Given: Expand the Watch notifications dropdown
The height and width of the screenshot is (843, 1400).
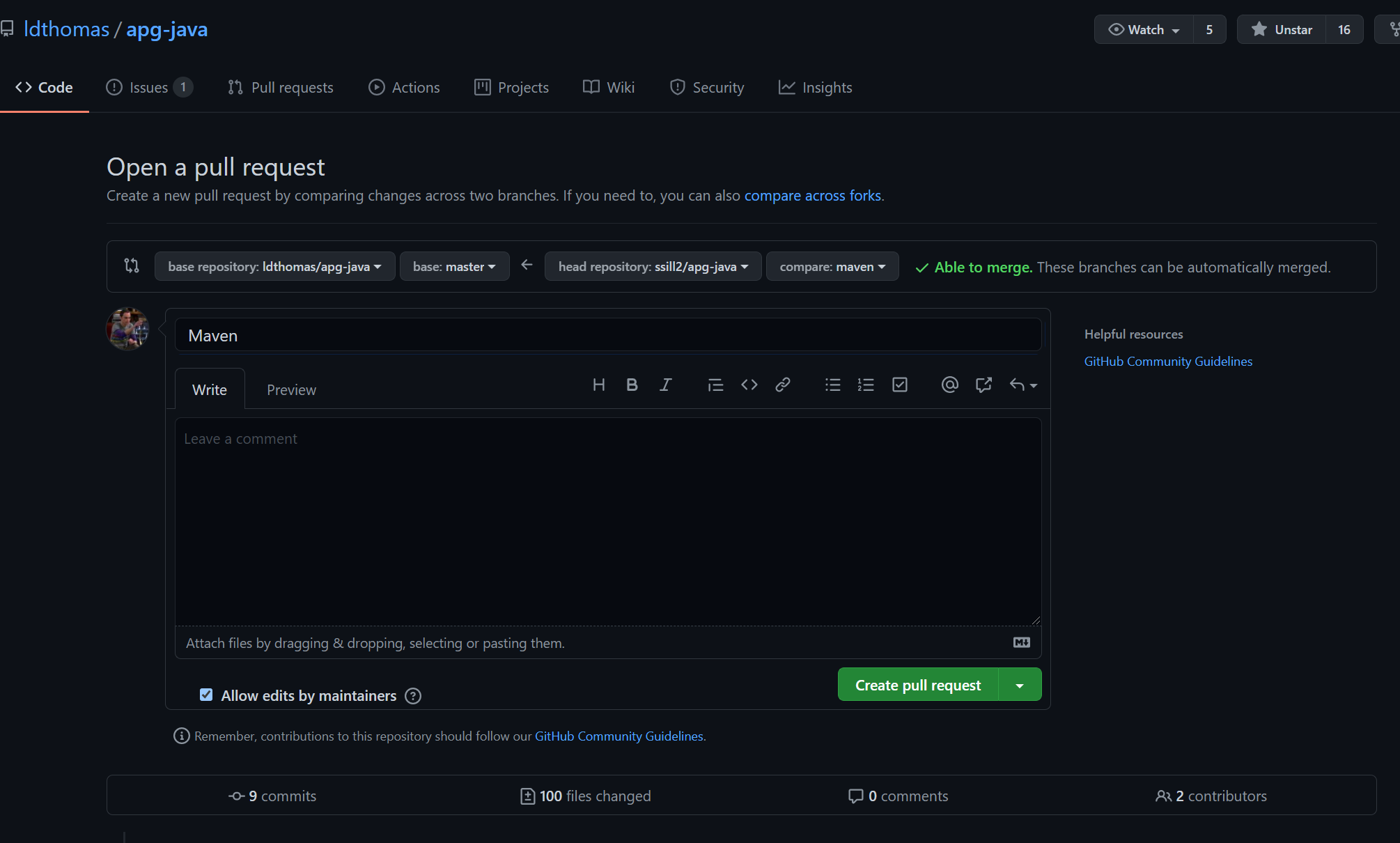Looking at the screenshot, I should (x=1144, y=29).
